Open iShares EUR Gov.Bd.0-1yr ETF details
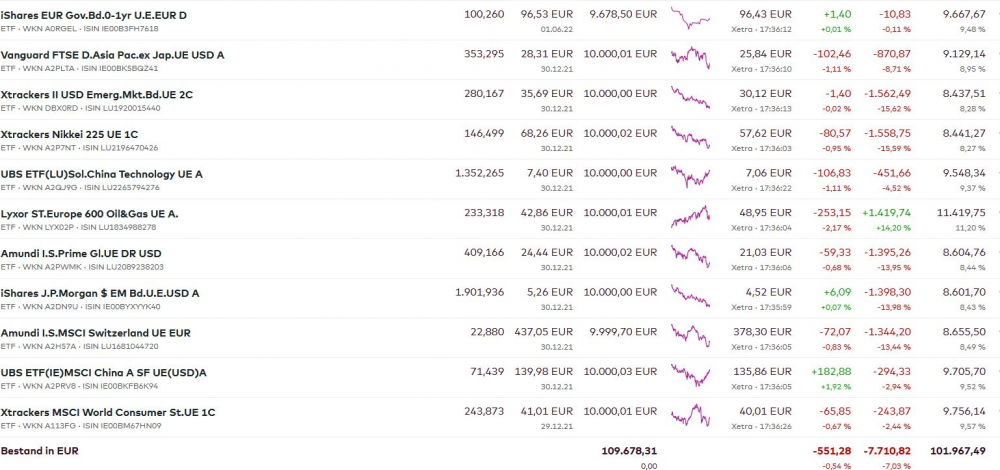The image size is (1000, 470). pyautogui.click(x=93, y=15)
